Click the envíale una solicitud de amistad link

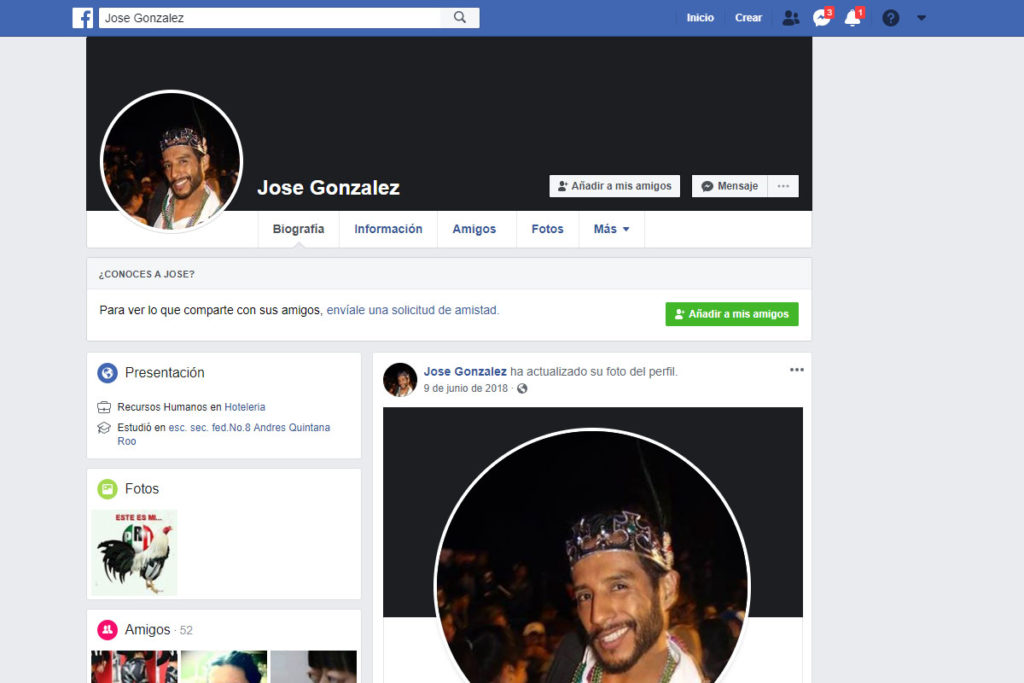click(413, 310)
